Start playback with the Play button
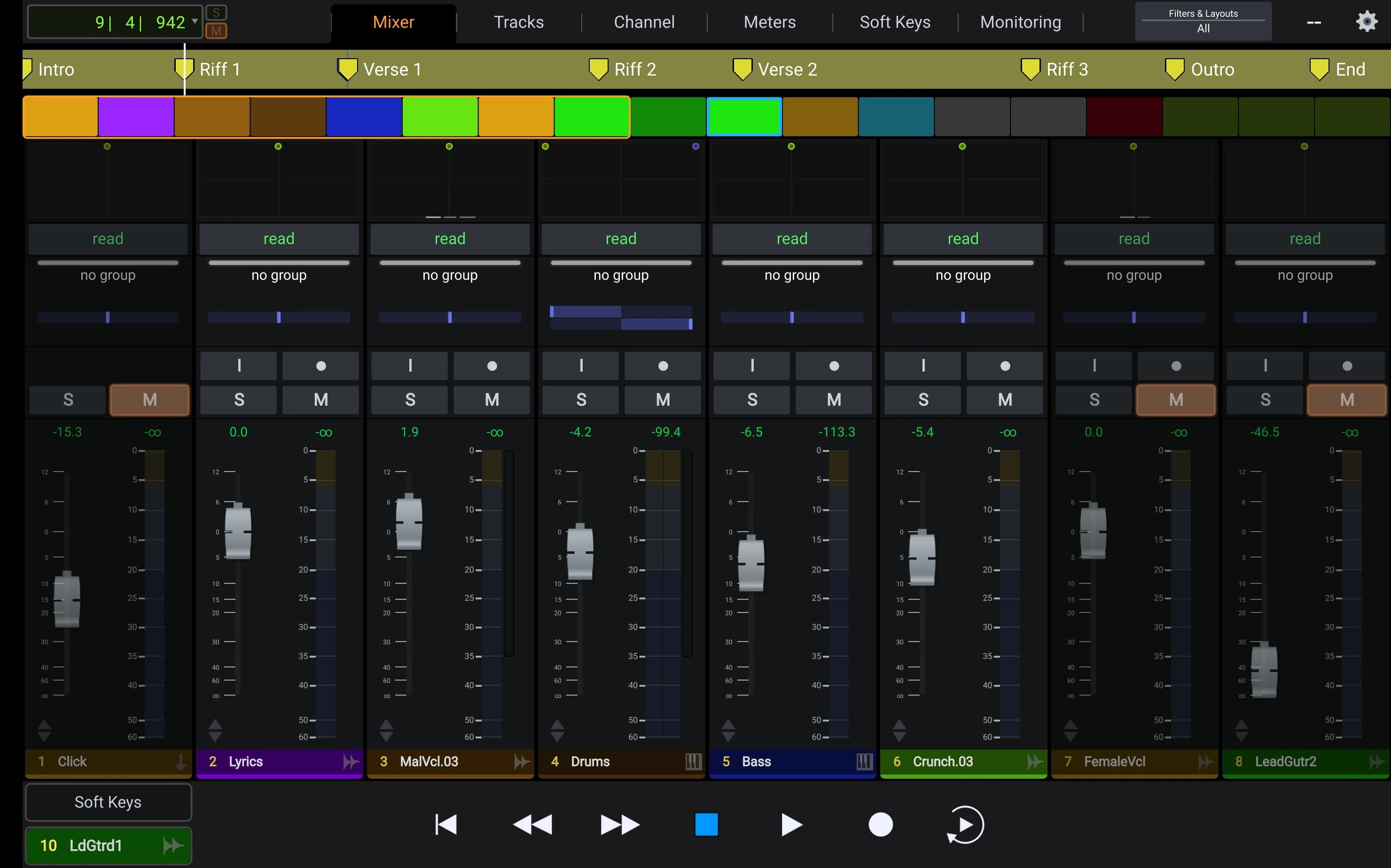The image size is (1391, 868). 791,824
